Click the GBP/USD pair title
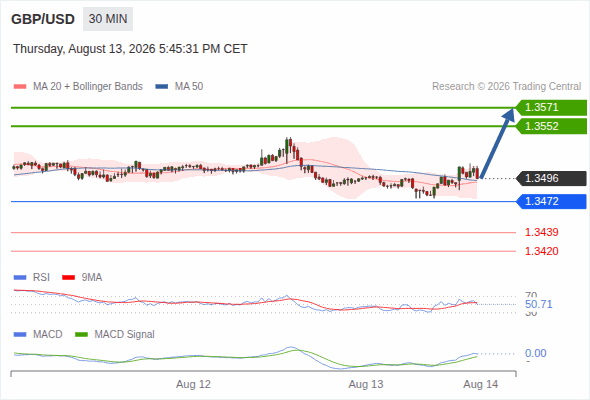Image resolution: width=590 pixels, height=400 pixels. click(x=43, y=19)
